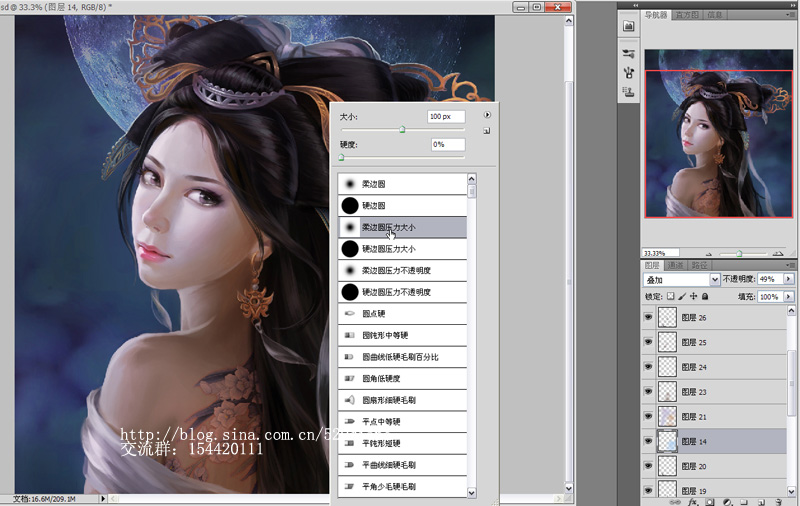Pick the 圆角低硬度 brush preset

[402, 378]
